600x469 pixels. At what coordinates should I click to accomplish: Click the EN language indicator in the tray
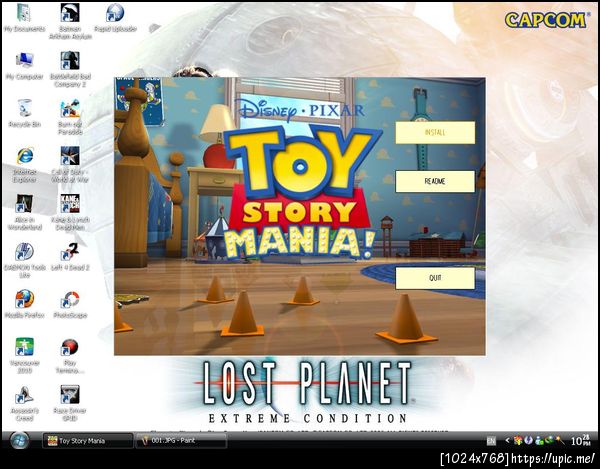point(491,441)
